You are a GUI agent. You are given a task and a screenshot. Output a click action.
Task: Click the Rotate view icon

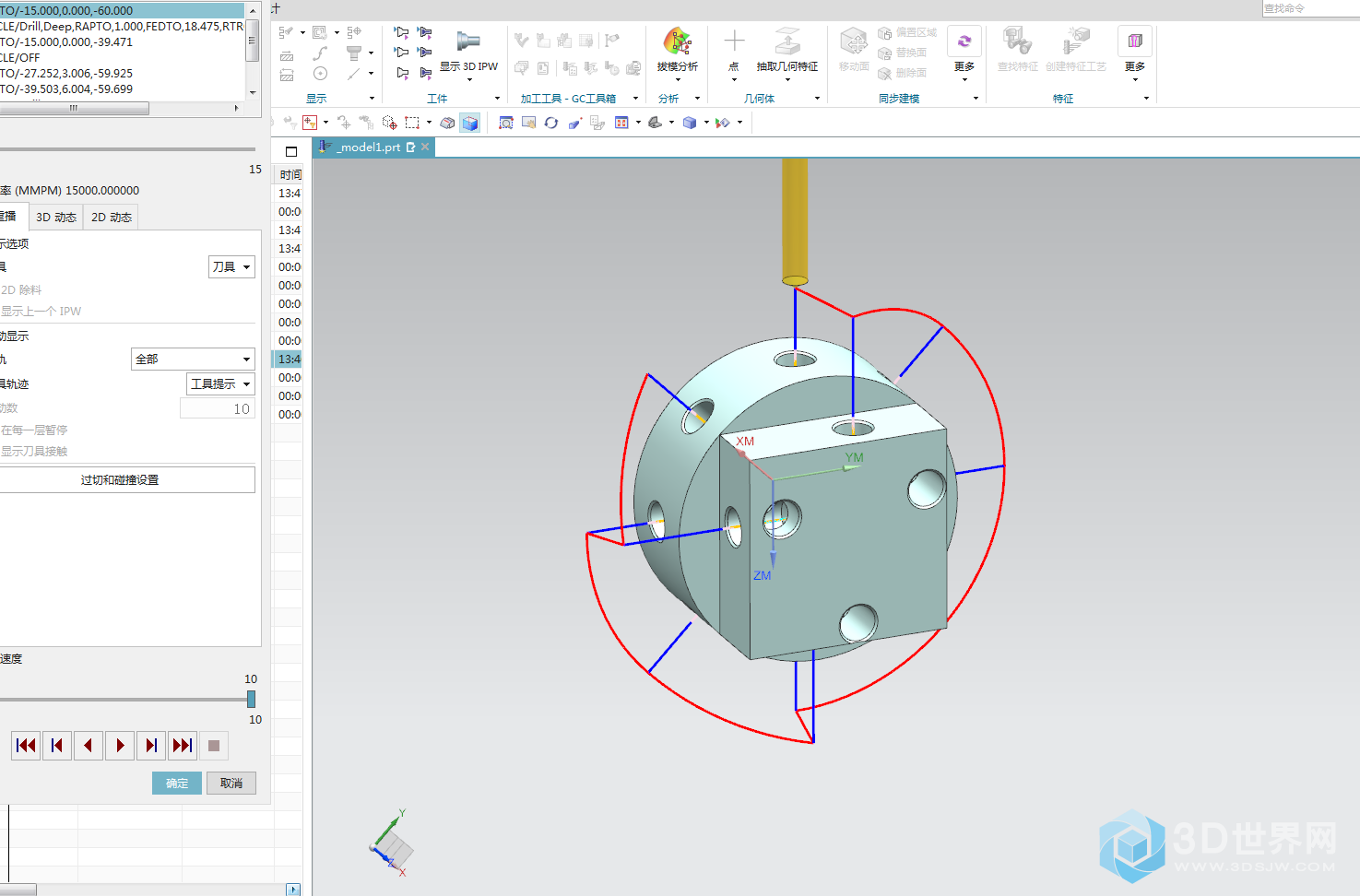click(x=551, y=123)
